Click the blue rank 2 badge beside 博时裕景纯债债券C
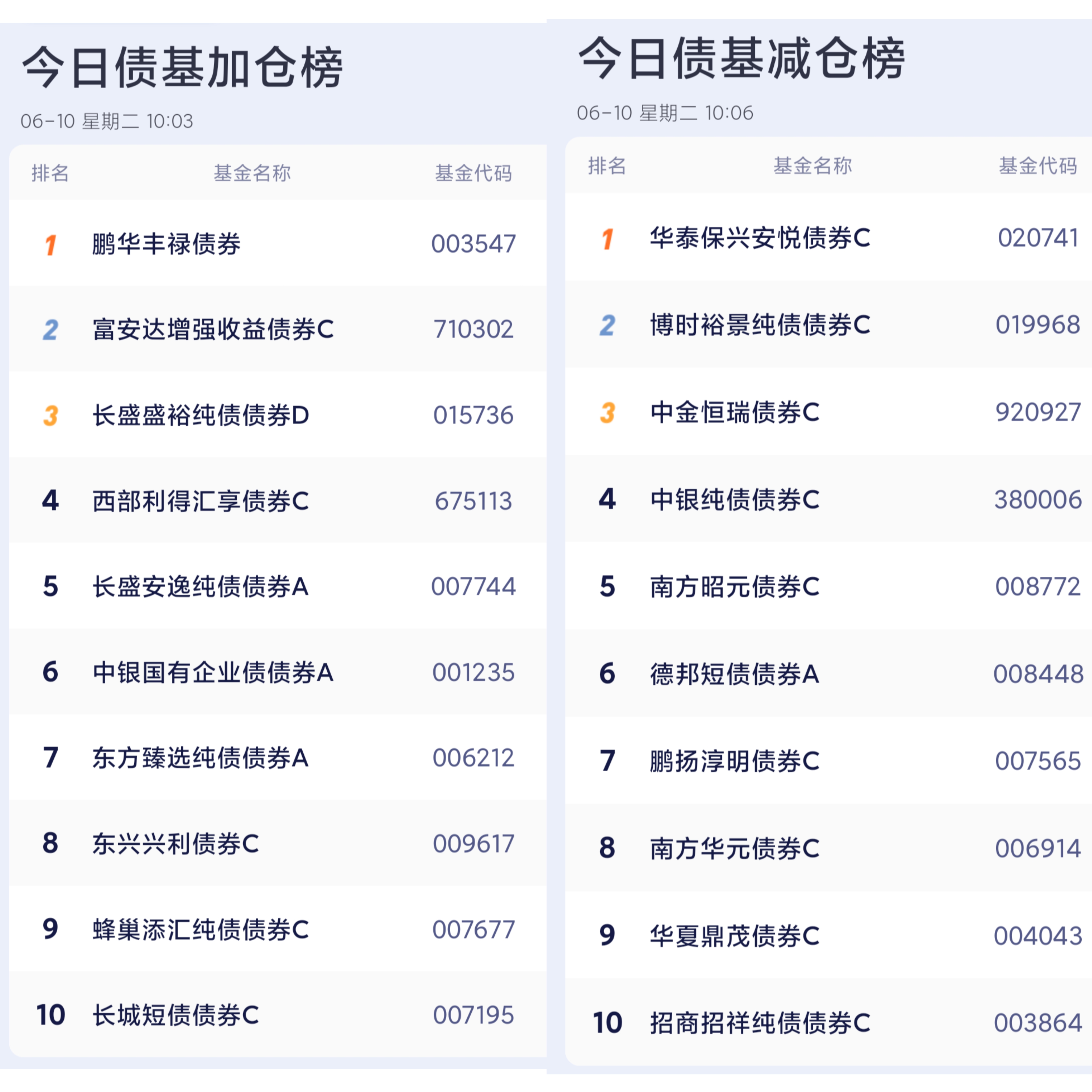The image size is (1092, 1092). (x=608, y=325)
